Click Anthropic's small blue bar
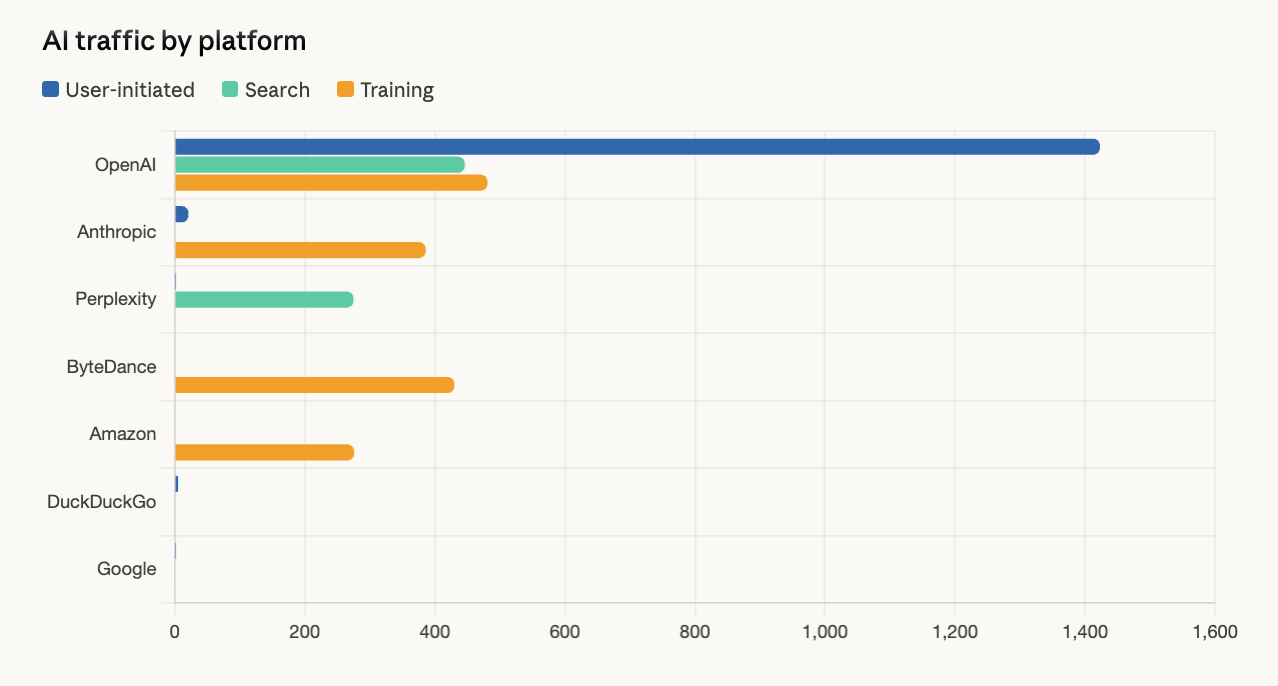 pos(180,213)
